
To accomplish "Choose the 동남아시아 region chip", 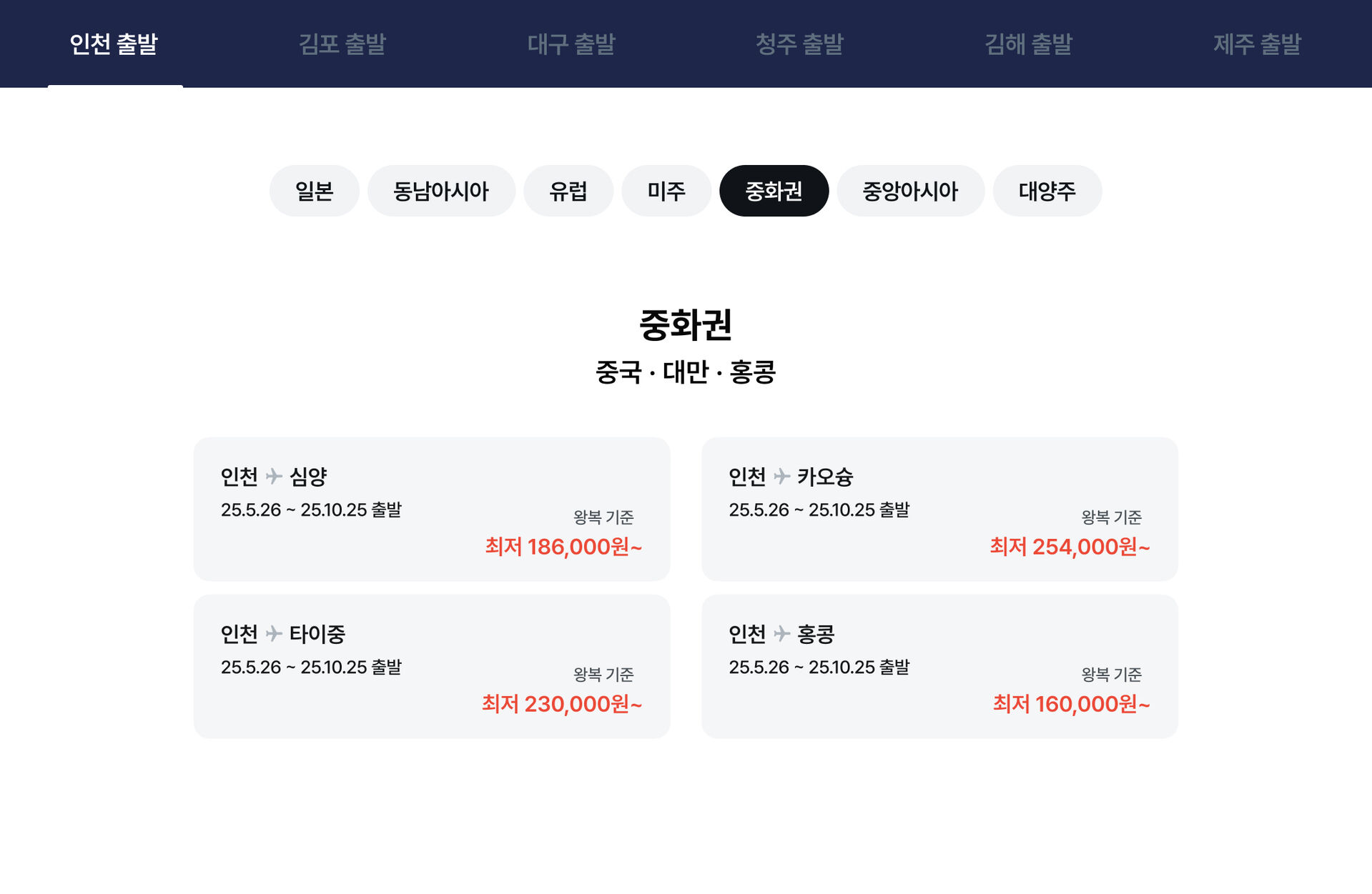I will point(441,191).
